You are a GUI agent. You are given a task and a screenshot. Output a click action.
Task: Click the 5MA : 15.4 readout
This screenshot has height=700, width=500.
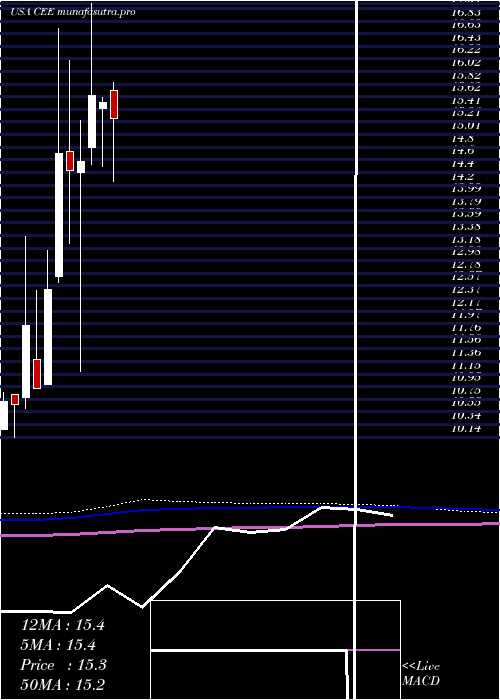[58, 645]
